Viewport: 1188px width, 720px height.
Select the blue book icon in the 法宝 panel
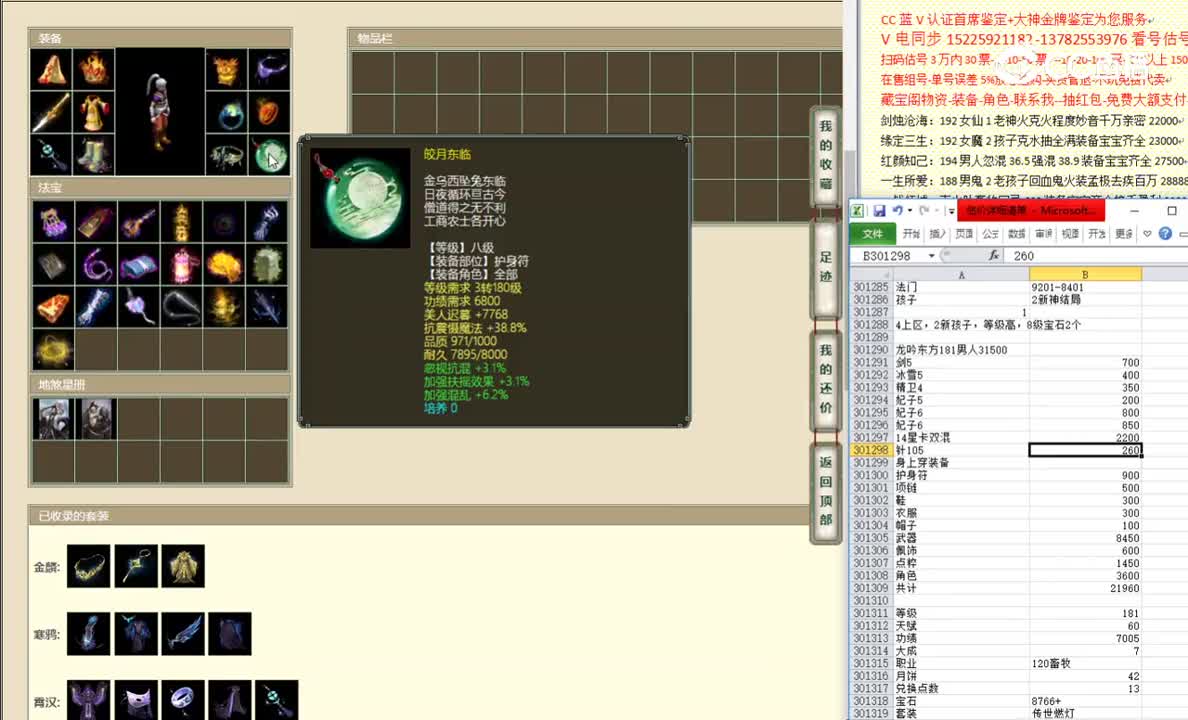pyautogui.click(x=138, y=266)
